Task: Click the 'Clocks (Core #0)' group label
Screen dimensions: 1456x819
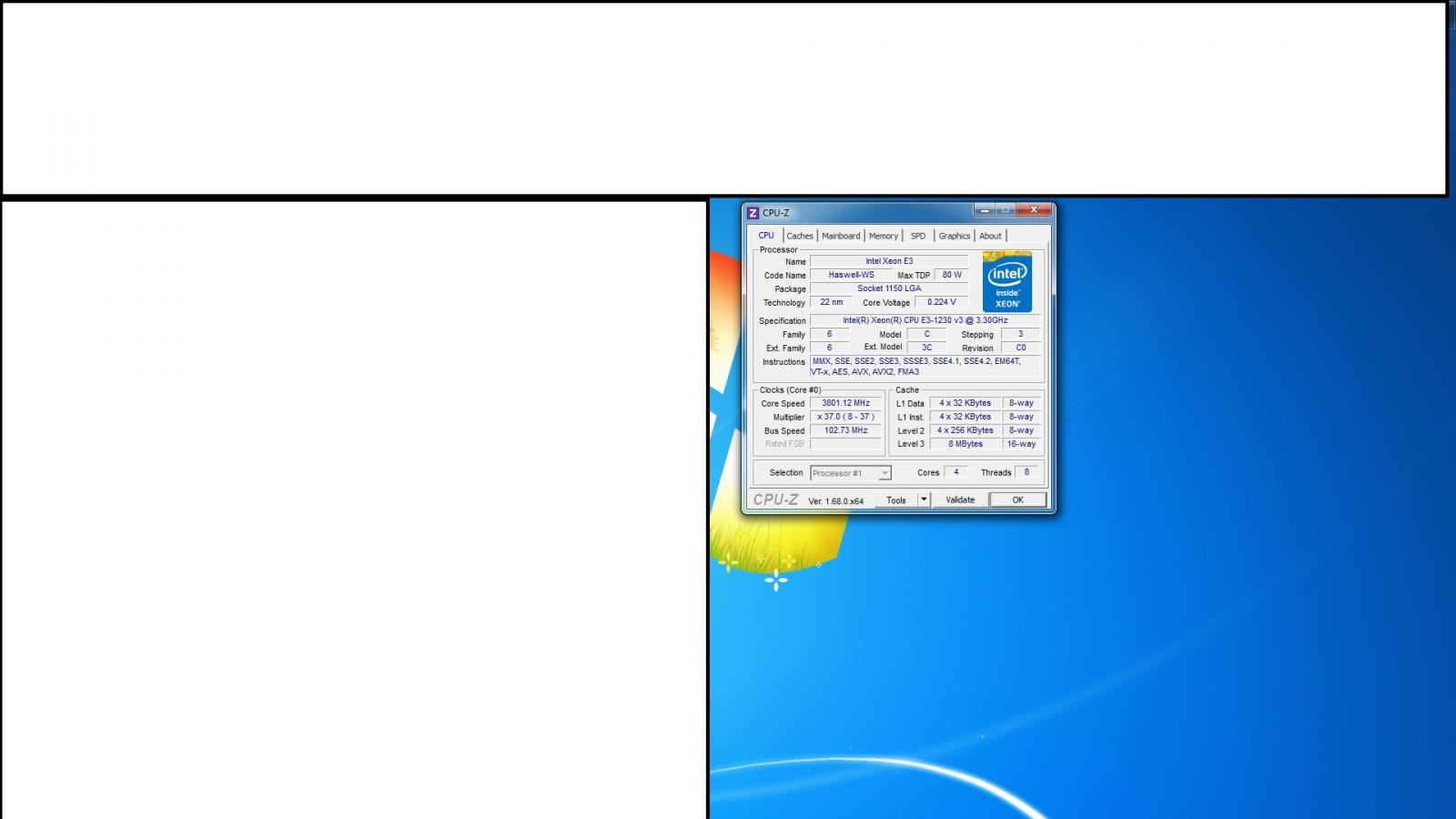Action: tap(790, 390)
